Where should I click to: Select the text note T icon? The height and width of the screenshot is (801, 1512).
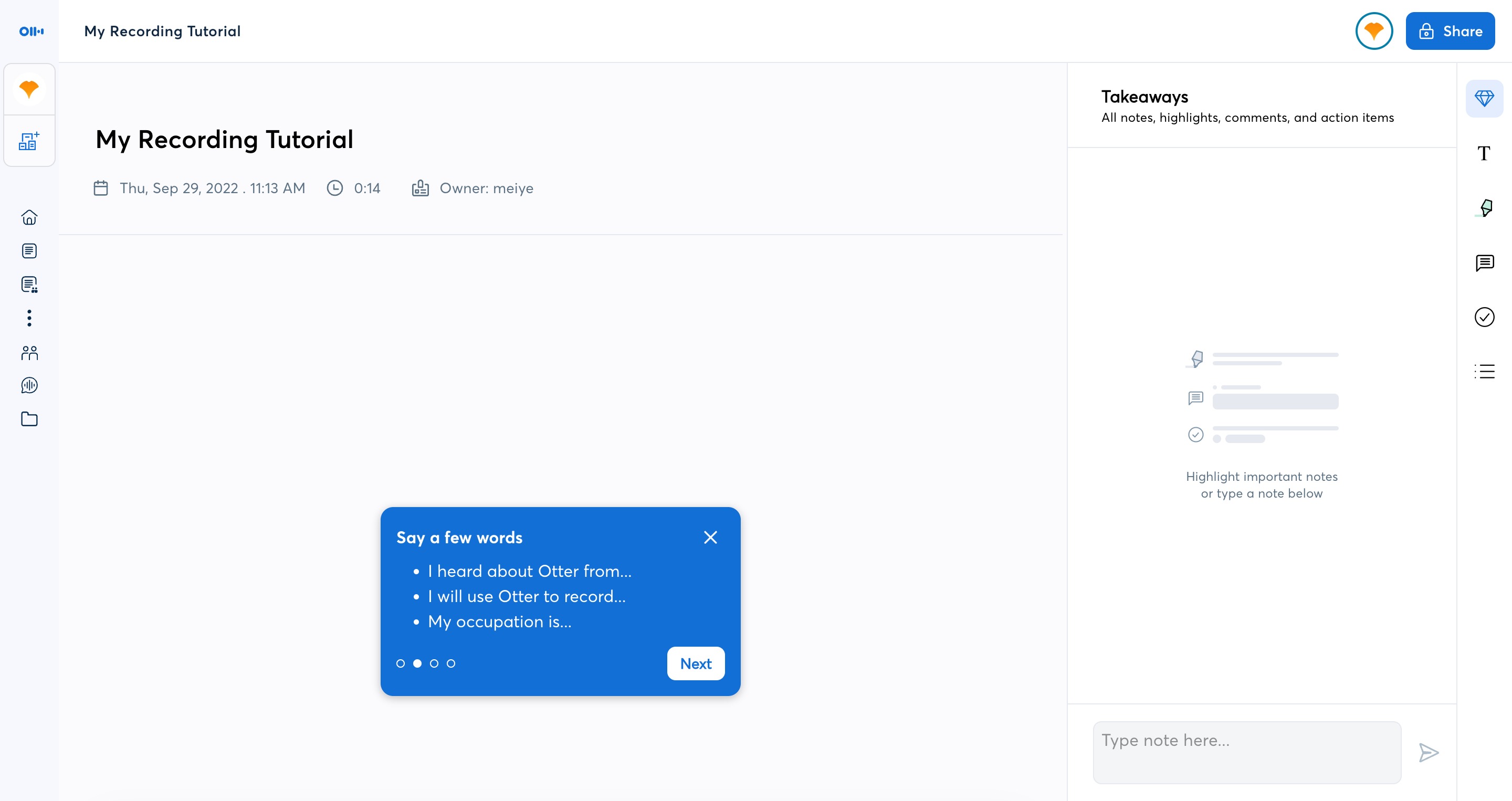pos(1484,154)
